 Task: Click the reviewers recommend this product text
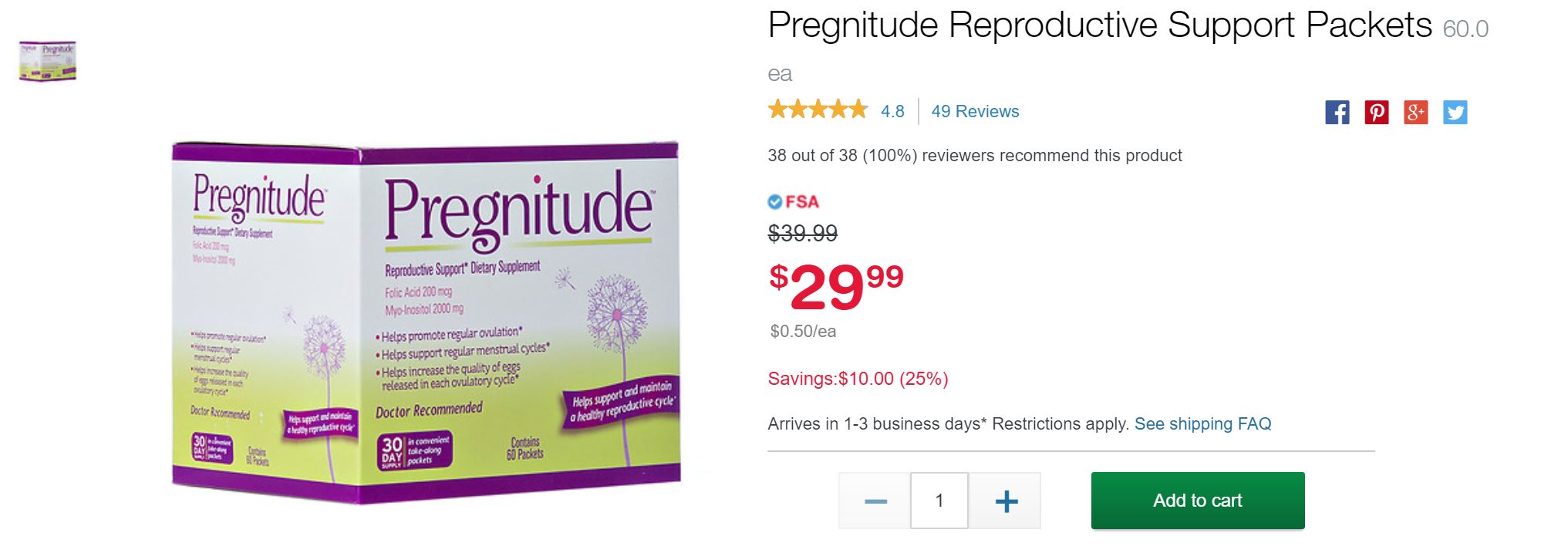(974, 156)
